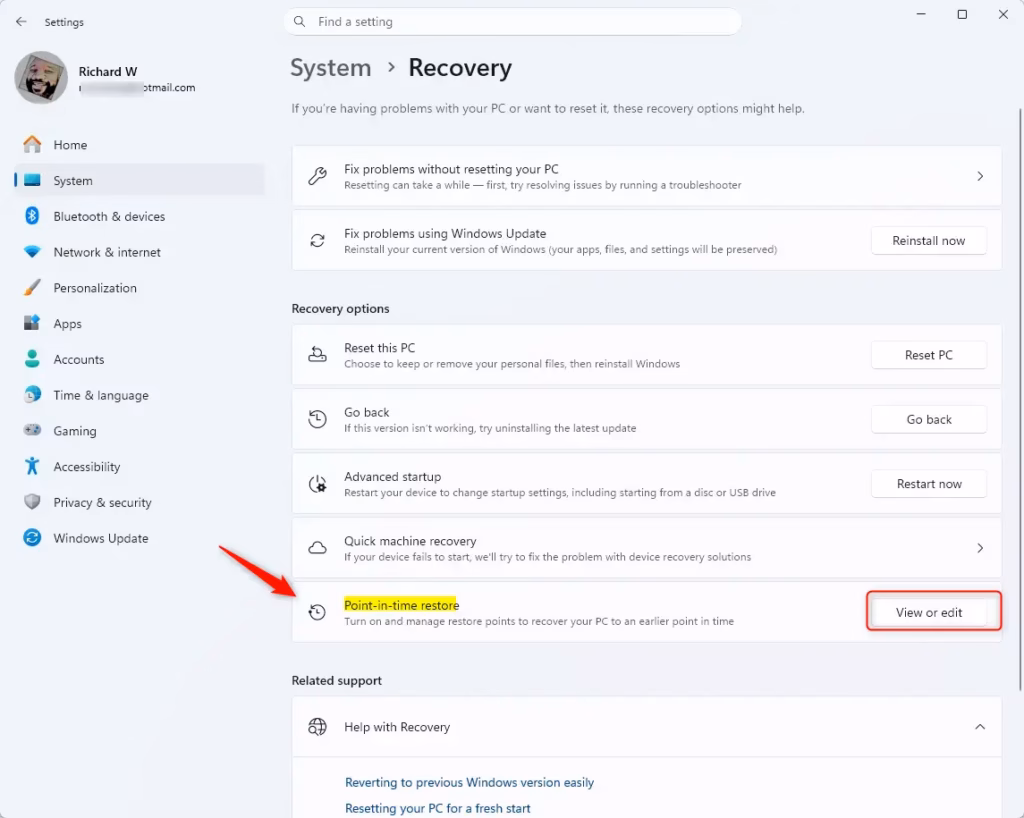Open the Home settings page

pos(140,145)
